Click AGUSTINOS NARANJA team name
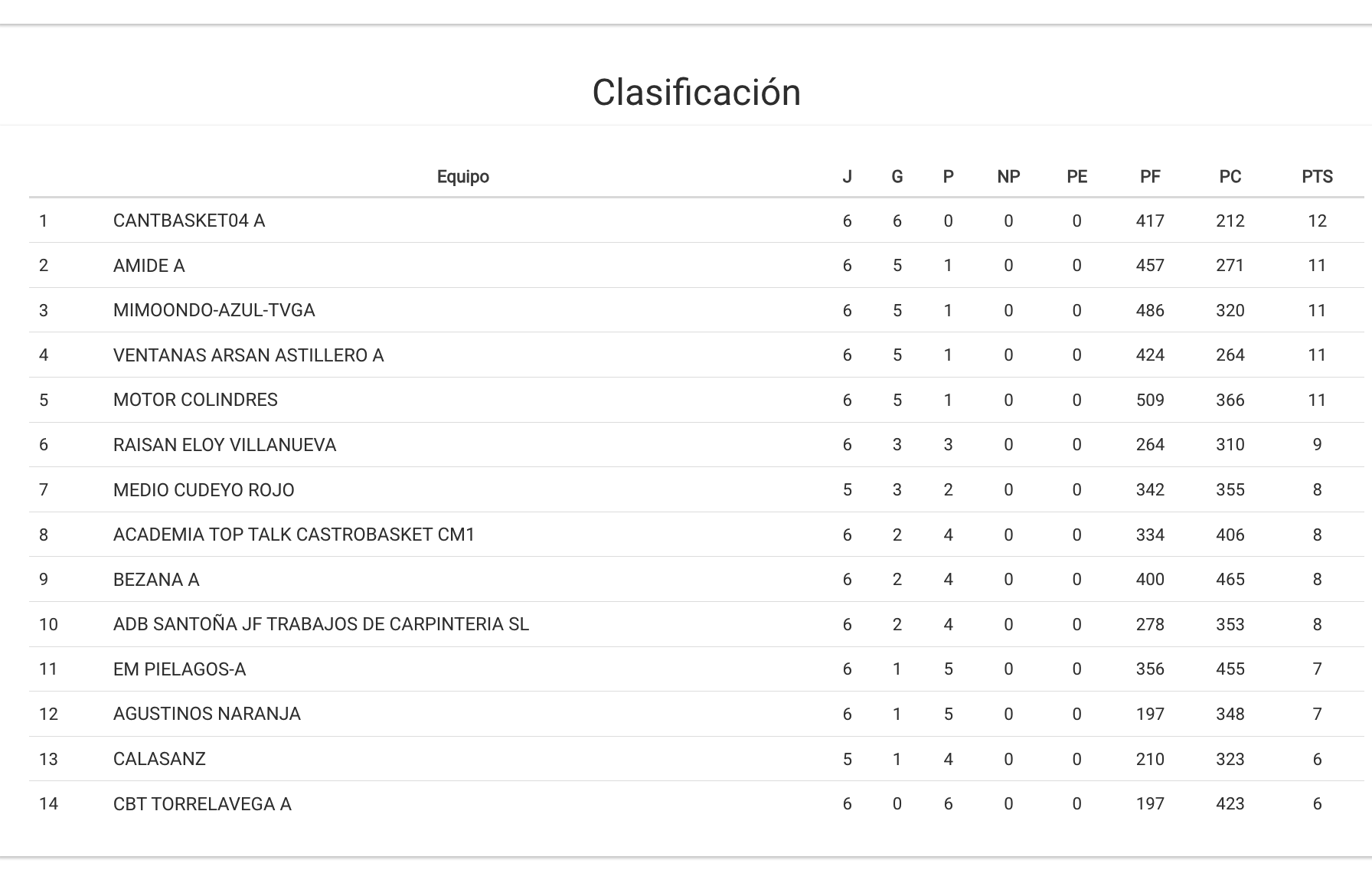Image resolution: width=1372 pixels, height=883 pixels. [x=207, y=714]
